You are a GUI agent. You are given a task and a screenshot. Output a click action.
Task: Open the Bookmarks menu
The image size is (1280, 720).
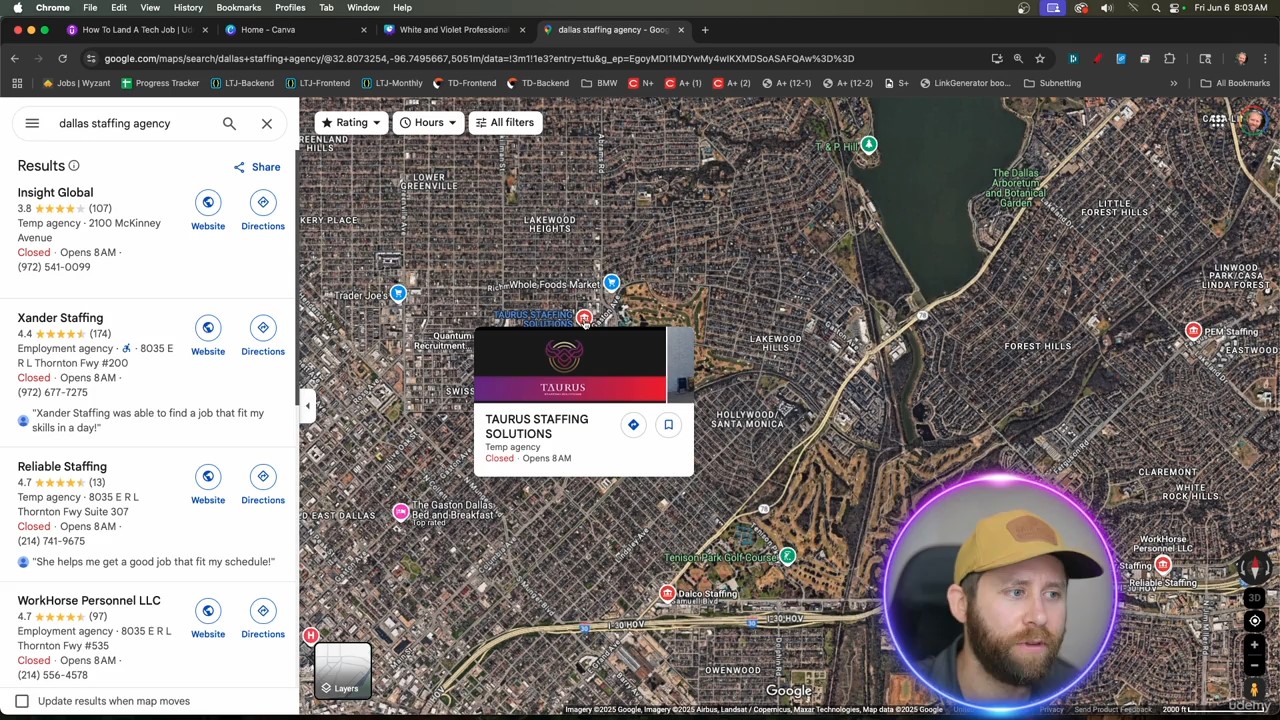pos(239,8)
